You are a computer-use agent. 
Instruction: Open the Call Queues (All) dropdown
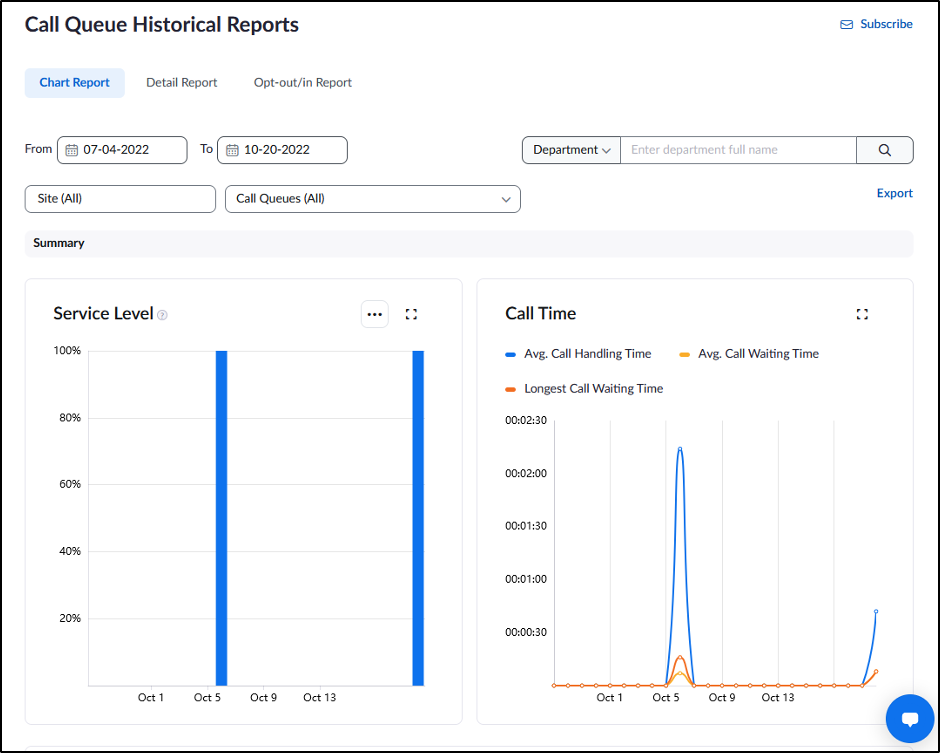(372, 199)
